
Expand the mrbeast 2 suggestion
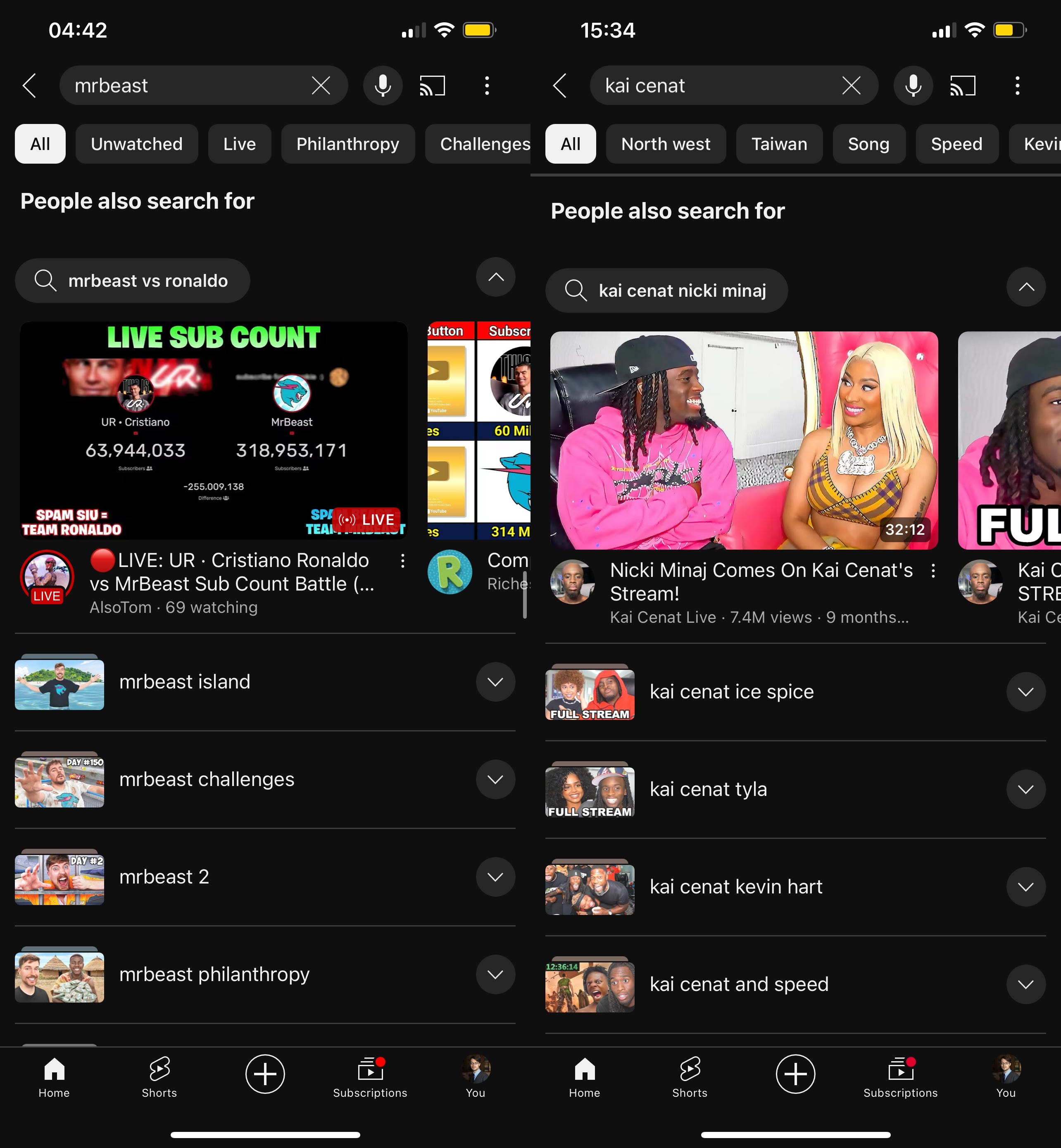coord(495,877)
